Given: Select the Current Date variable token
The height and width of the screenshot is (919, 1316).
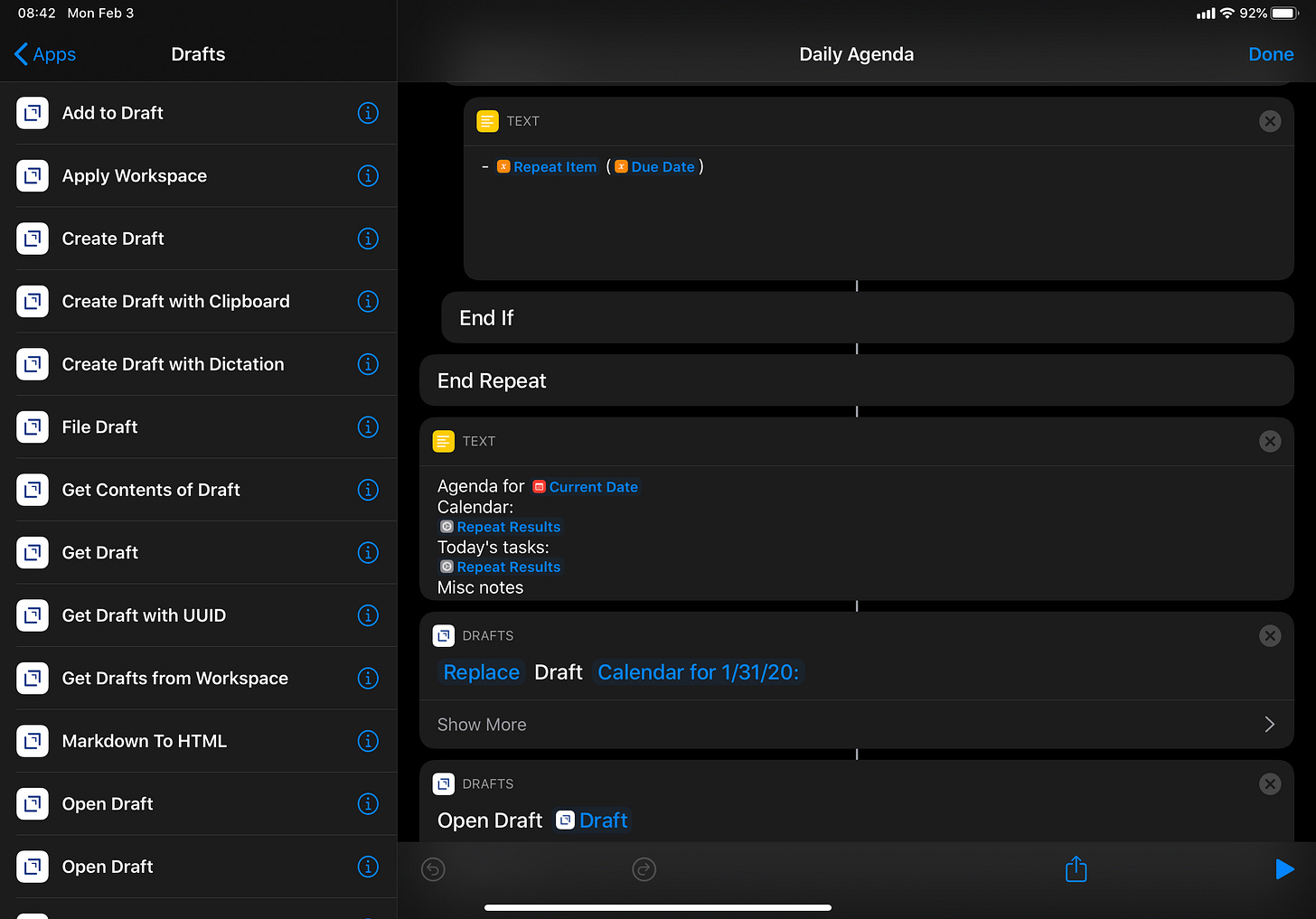Looking at the screenshot, I should pyautogui.click(x=586, y=487).
